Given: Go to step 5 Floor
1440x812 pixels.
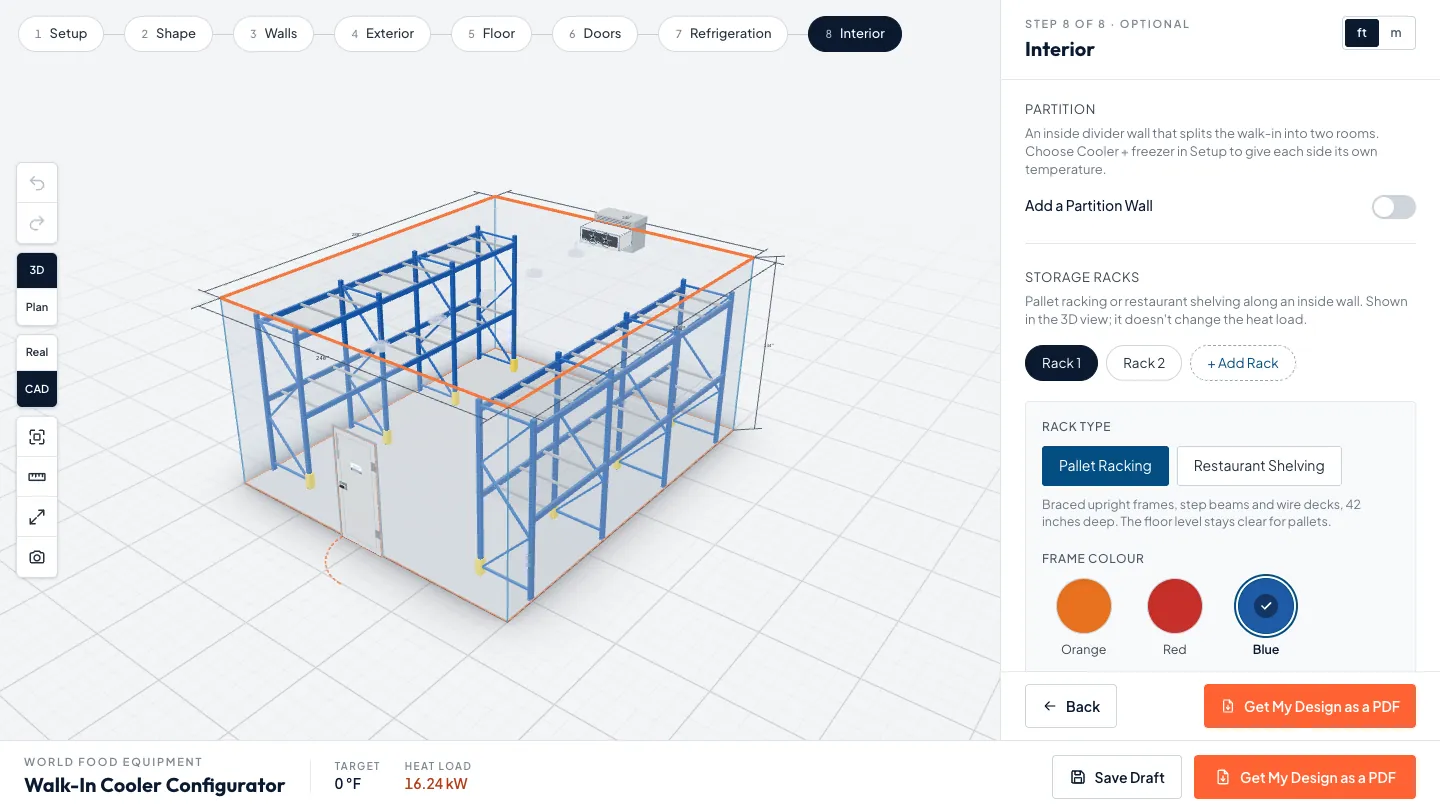Looking at the screenshot, I should tap(491, 33).
